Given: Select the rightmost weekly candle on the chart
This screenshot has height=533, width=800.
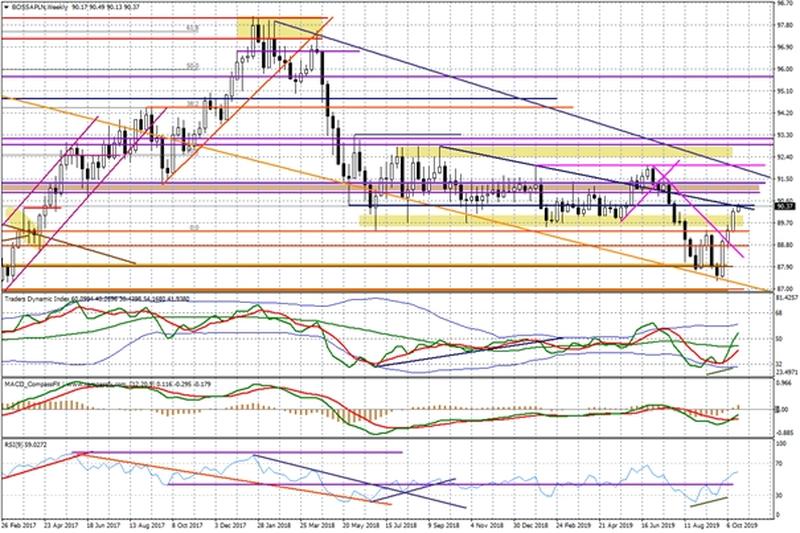Looking at the screenshot, I should click(x=741, y=209).
